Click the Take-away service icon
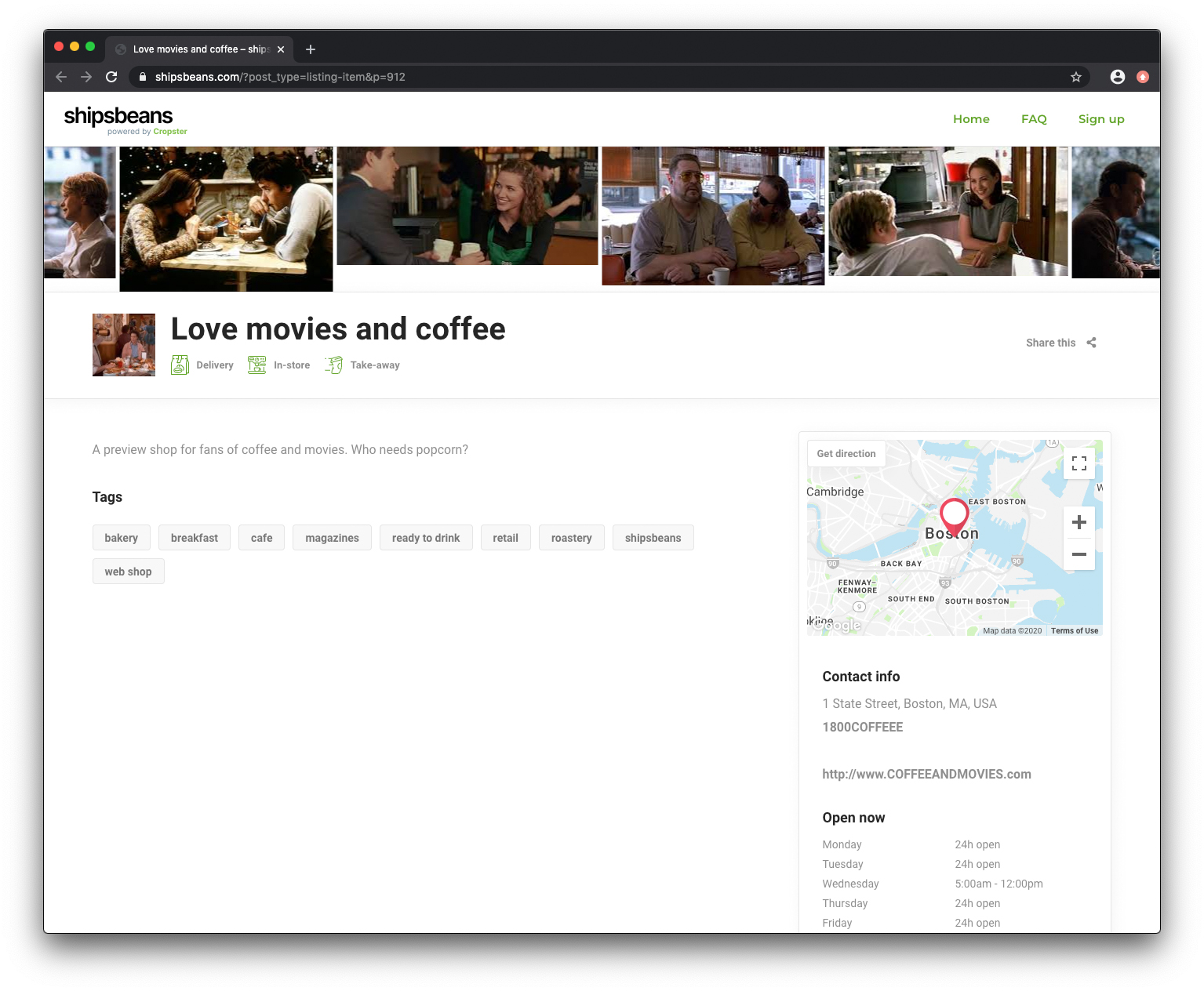This screenshot has width=1204, height=991. pyautogui.click(x=334, y=365)
